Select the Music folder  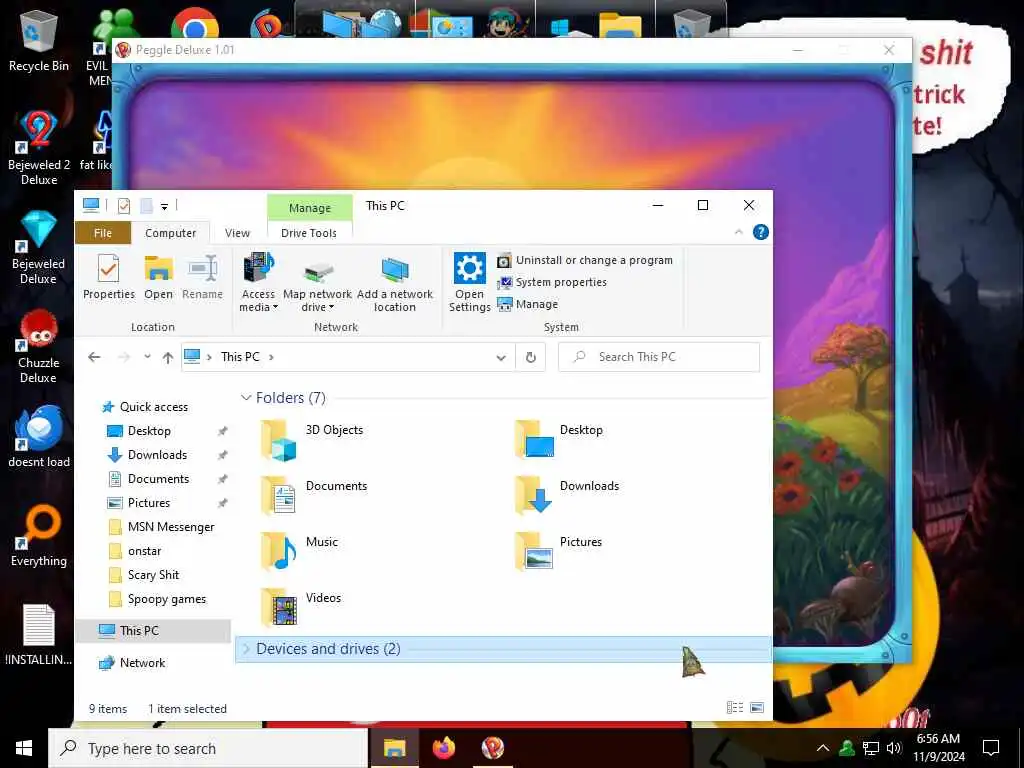[x=300, y=551]
